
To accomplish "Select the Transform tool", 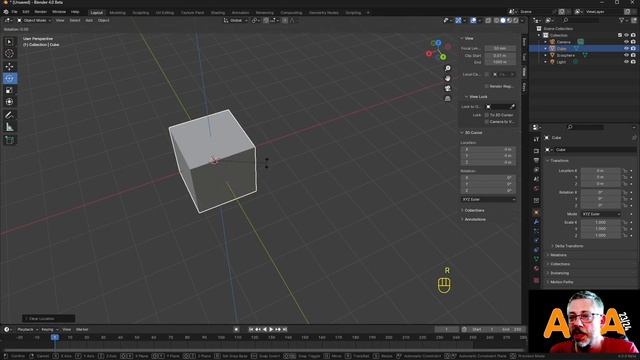I will tap(9, 102).
